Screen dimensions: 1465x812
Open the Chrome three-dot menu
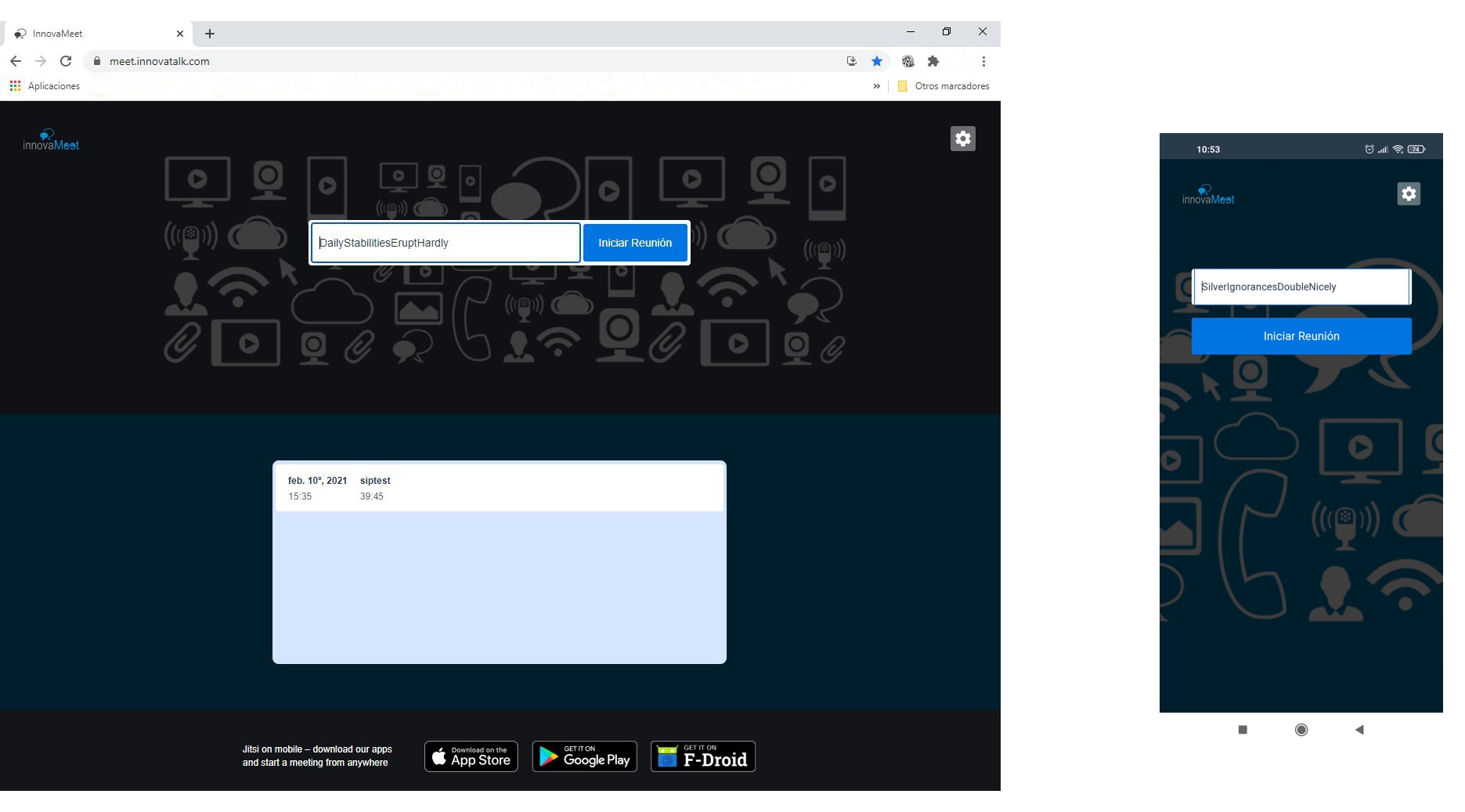click(x=983, y=61)
